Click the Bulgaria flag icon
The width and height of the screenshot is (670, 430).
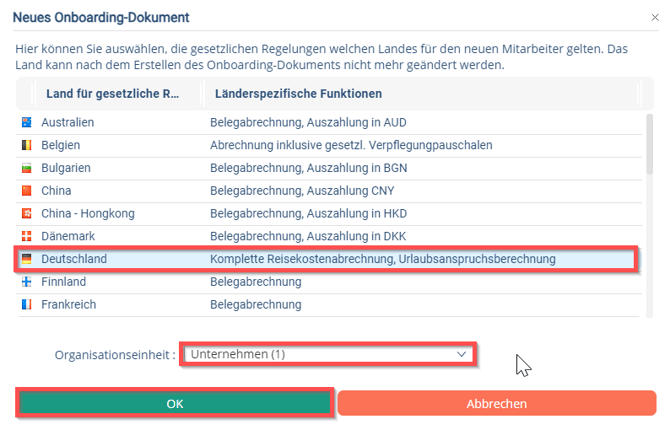[26, 168]
